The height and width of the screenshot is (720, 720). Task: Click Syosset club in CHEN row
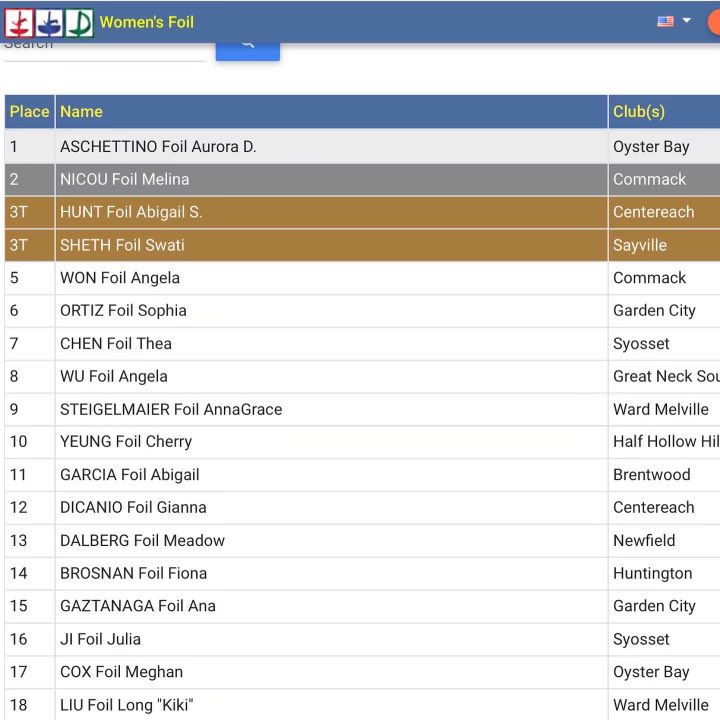(641, 344)
